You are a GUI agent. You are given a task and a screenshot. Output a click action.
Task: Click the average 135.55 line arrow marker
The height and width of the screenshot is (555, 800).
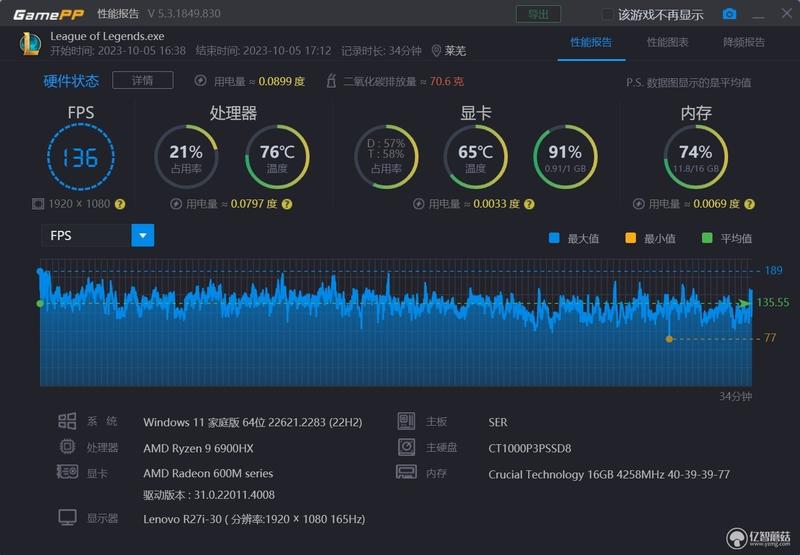(745, 303)
